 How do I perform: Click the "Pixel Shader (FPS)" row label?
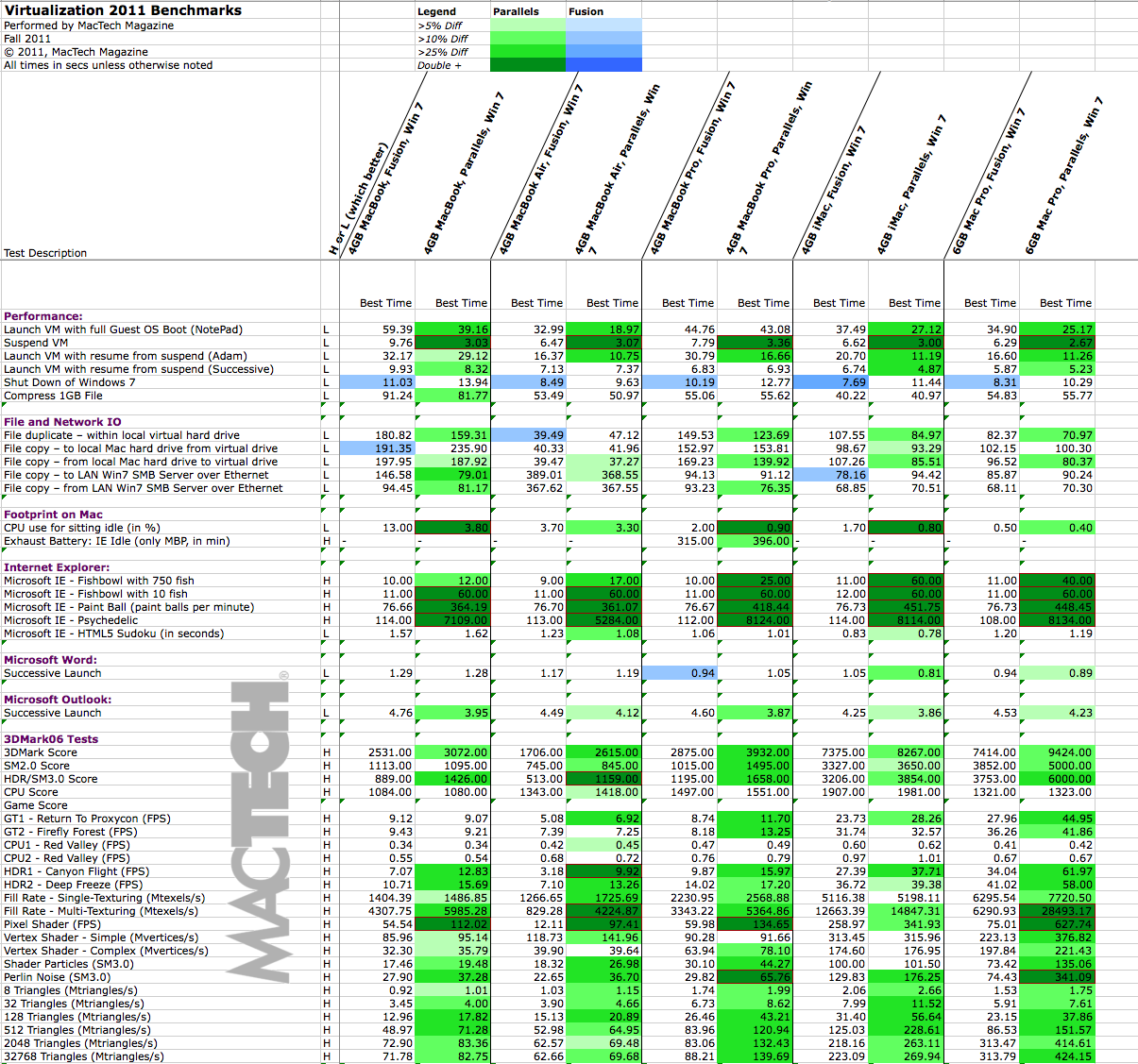[x=52, y=924]
